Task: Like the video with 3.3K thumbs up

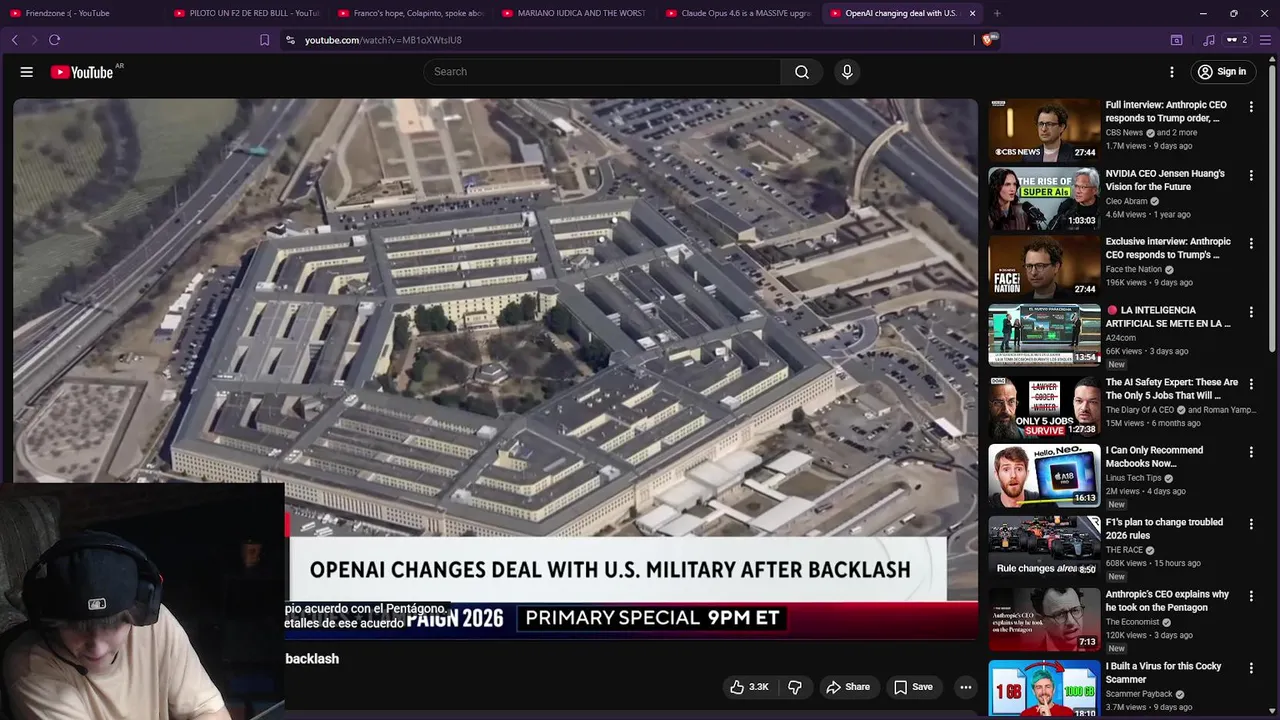Action: pyautogui.click(x=749, y=687)
